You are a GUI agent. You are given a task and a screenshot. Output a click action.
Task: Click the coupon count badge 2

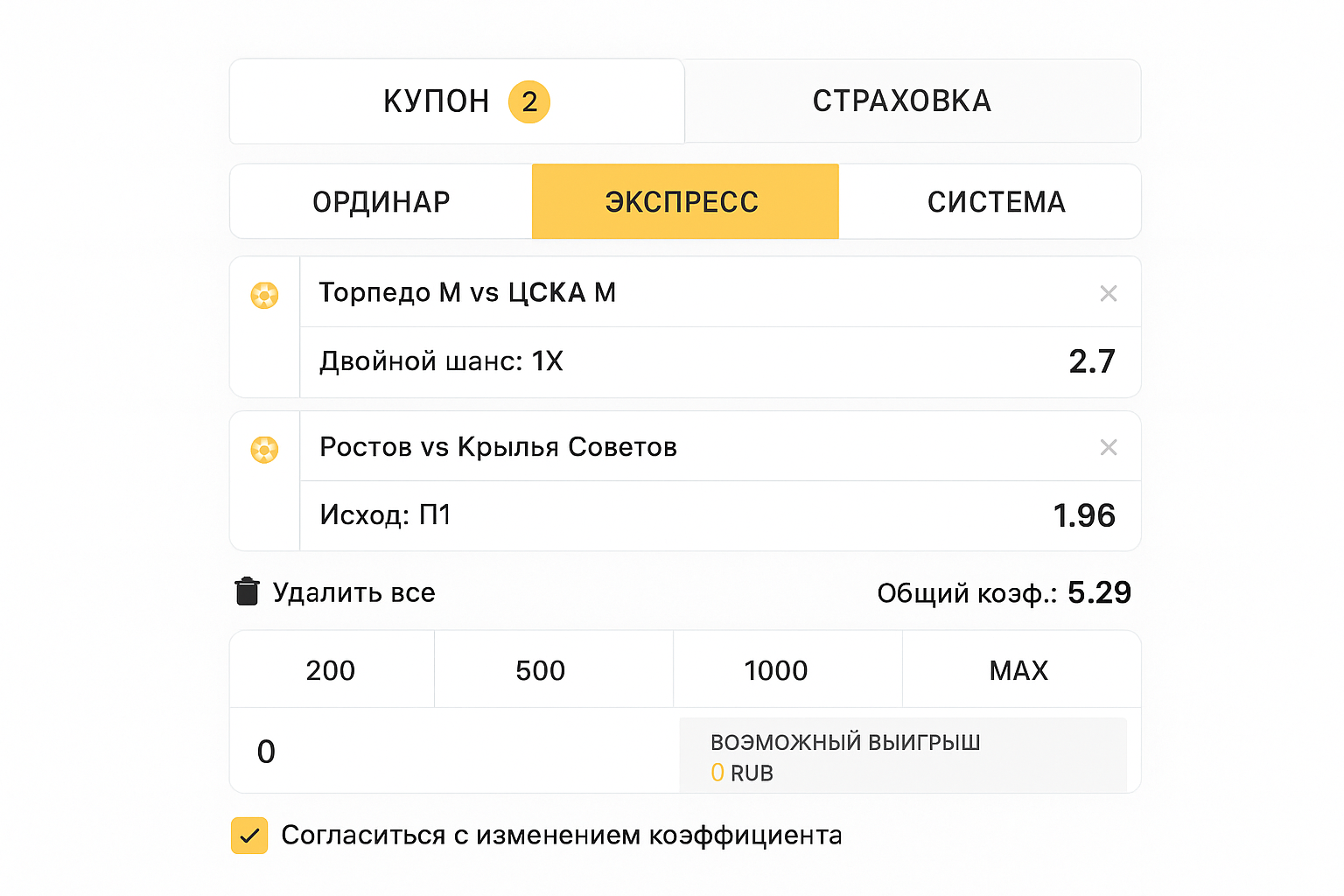pyautogui.click(x=529, y=102)
